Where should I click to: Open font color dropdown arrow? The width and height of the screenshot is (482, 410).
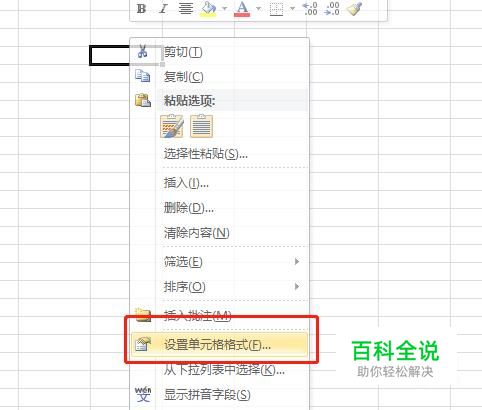(258, 8)
